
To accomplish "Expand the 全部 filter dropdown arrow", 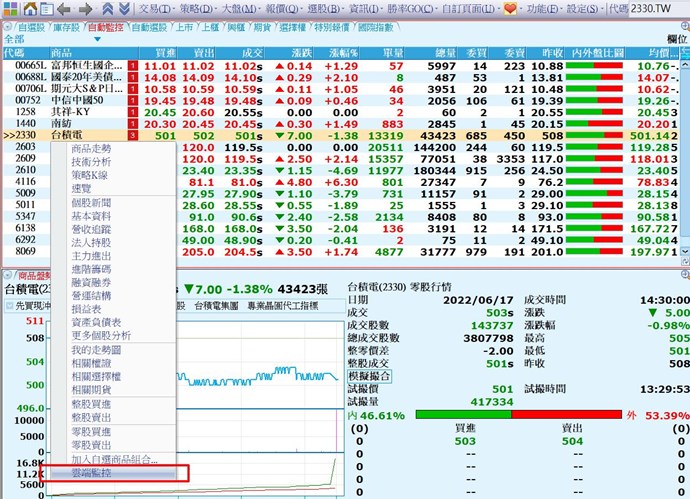I will pyautogui.click(x=97, y=39).
